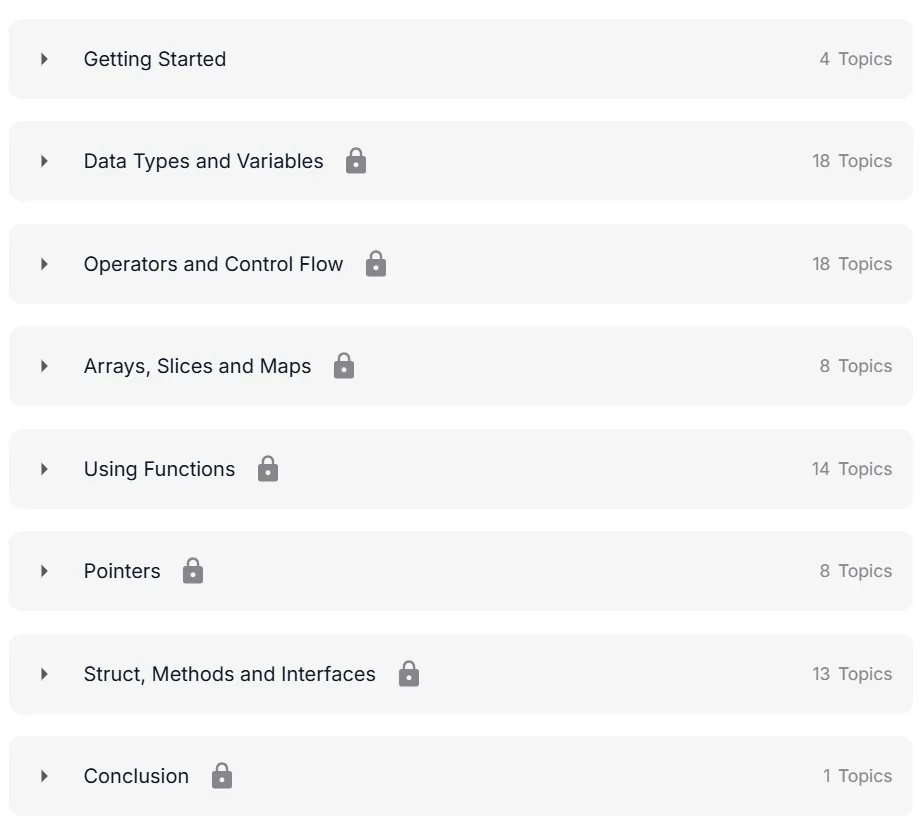920x826 pixels.
Task: Expand the Using Functions disclosure triangle
Action: pos(44,469)
